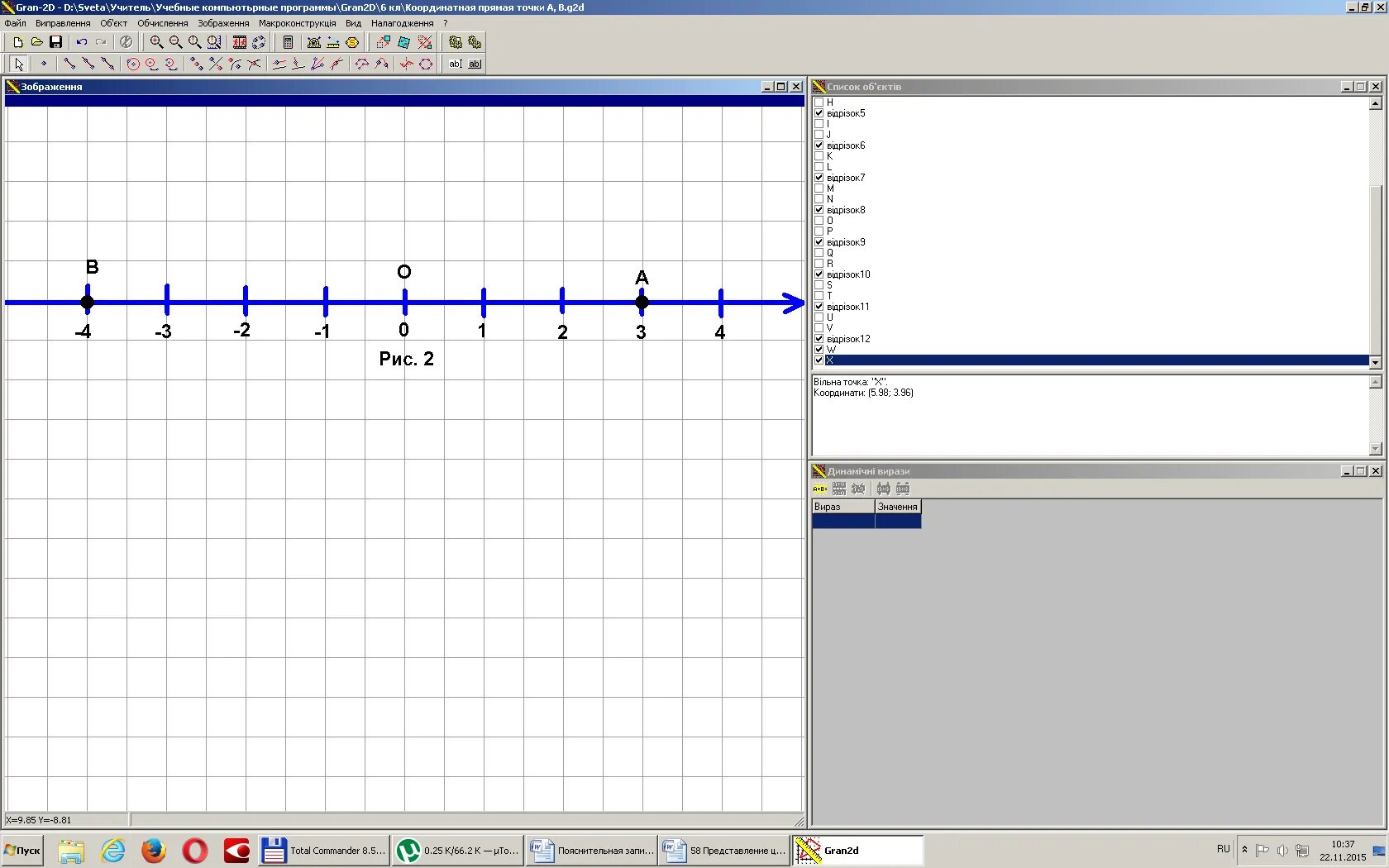Open Opera browser from the taskbar
1389x868 pixels.
(195, 851)
